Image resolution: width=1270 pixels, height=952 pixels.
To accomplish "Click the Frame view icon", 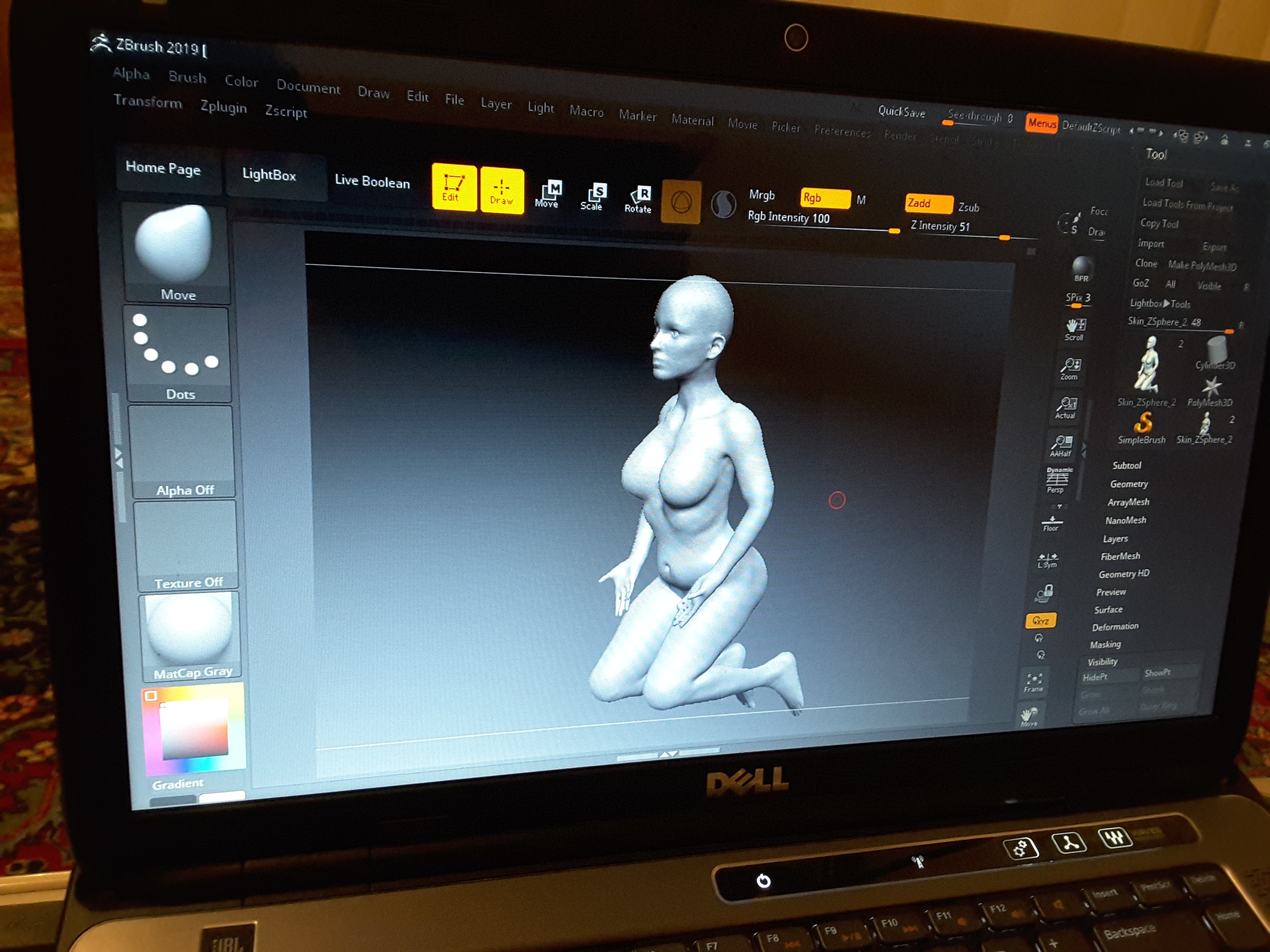I will click(1033, 682).
